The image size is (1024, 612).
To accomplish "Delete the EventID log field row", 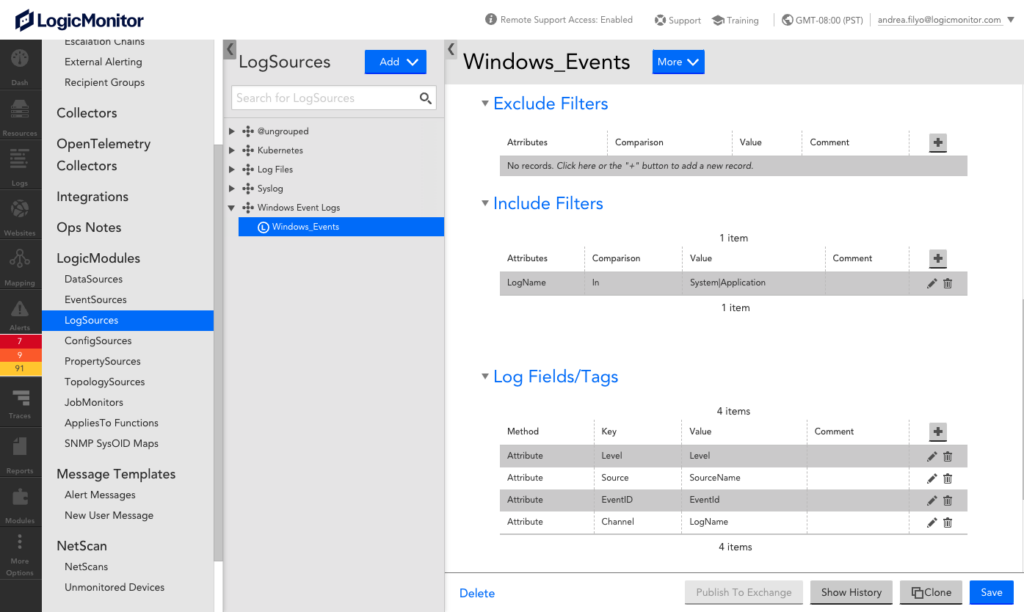I will pos(948,500).
